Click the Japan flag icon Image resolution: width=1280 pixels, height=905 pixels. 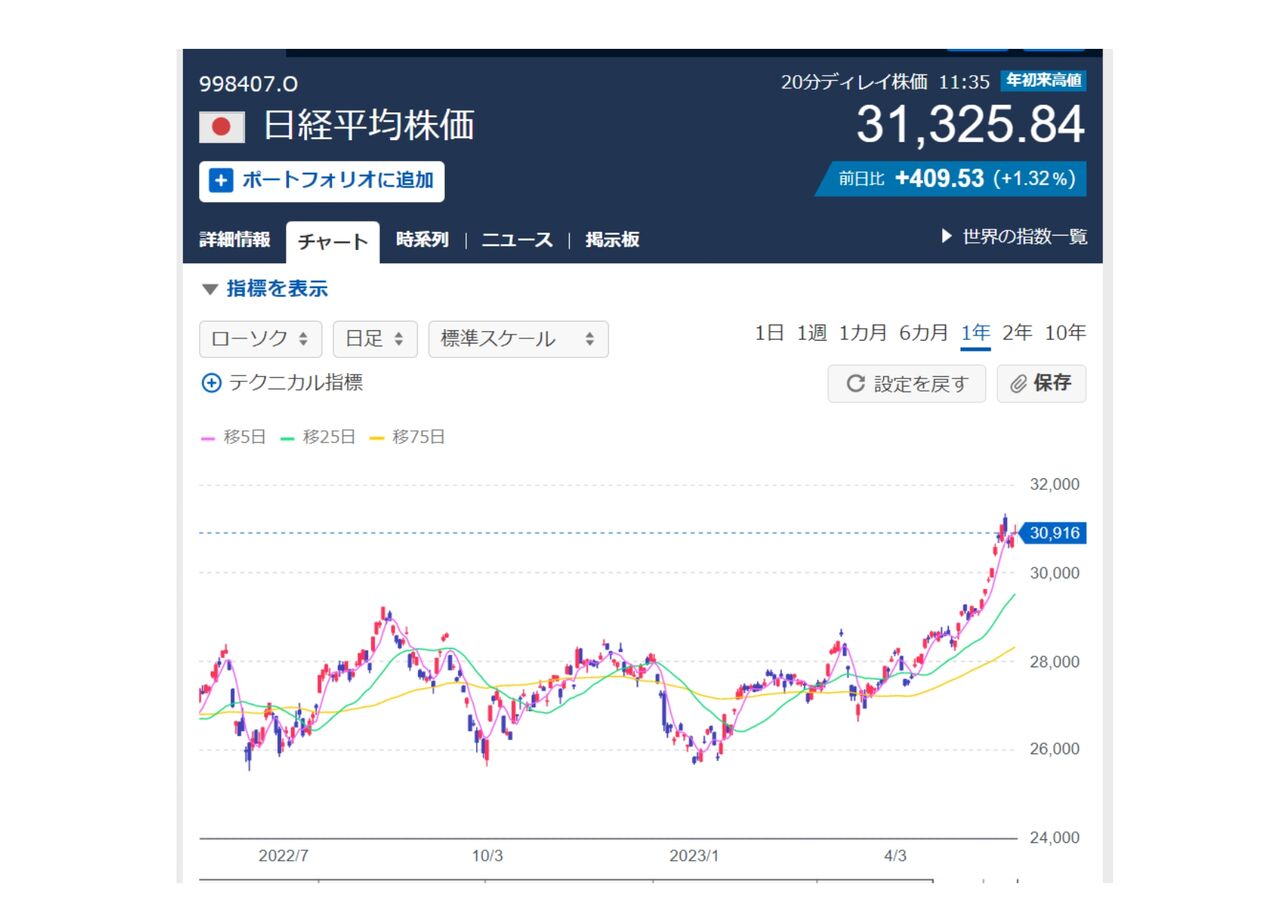(x=222, y=127)
